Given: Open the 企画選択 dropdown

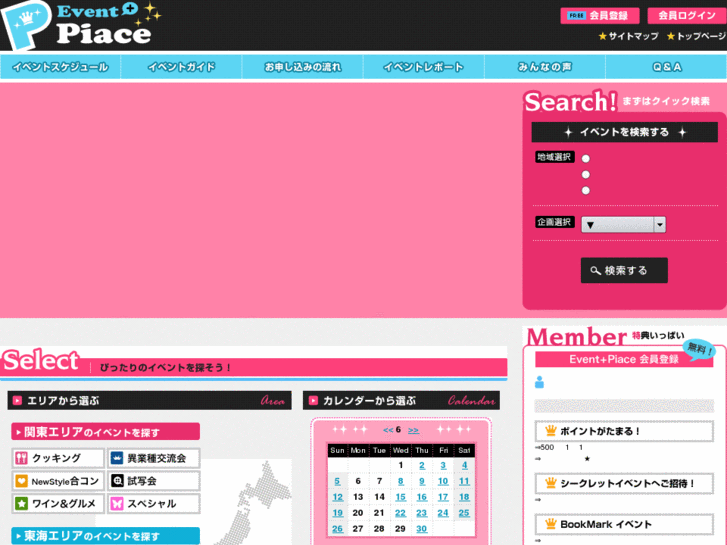Looking at the screenshot, I should (x=624, y=225).
